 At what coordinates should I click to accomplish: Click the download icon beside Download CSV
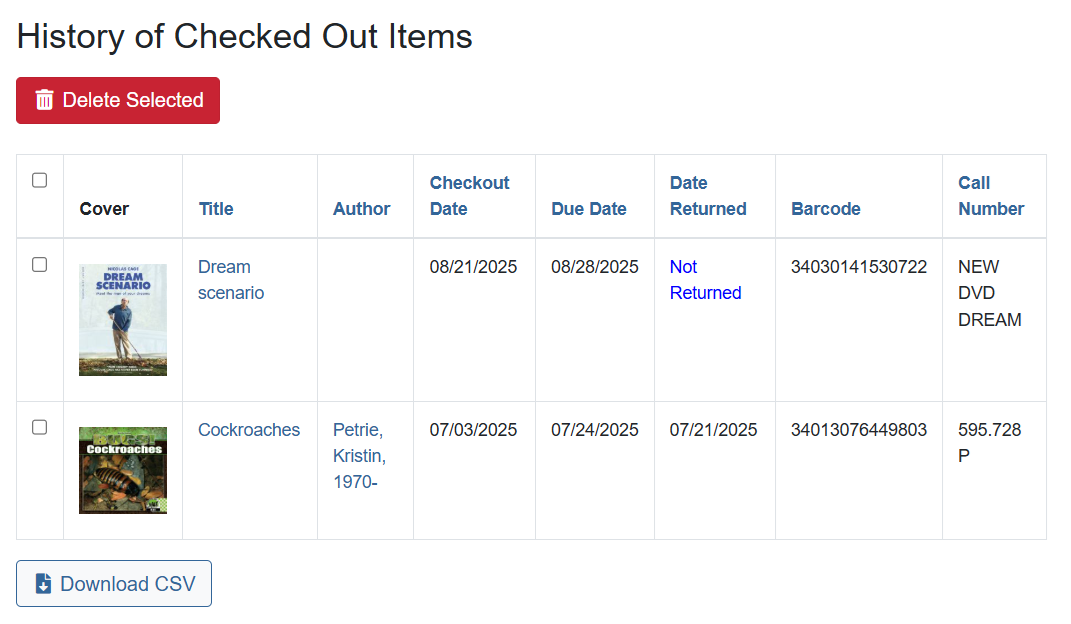(x=43, y=584)
